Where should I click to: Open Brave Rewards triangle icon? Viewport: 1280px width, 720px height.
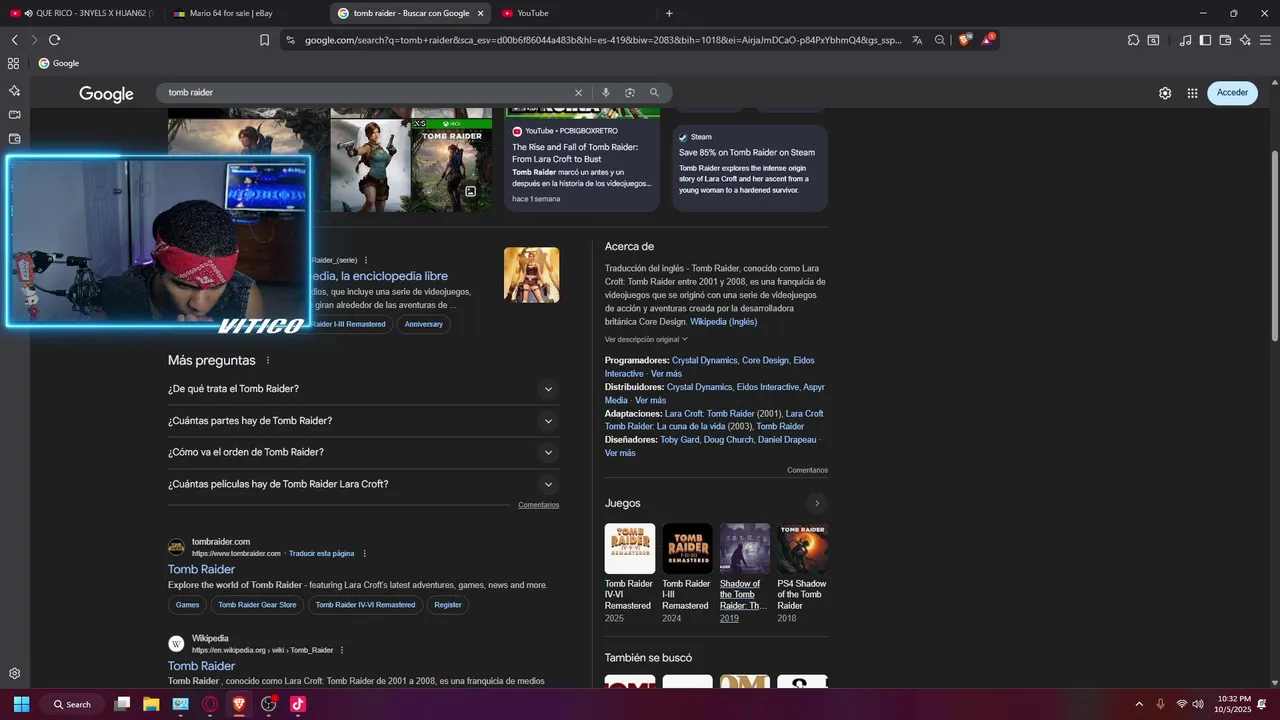[x=988, y=40]
